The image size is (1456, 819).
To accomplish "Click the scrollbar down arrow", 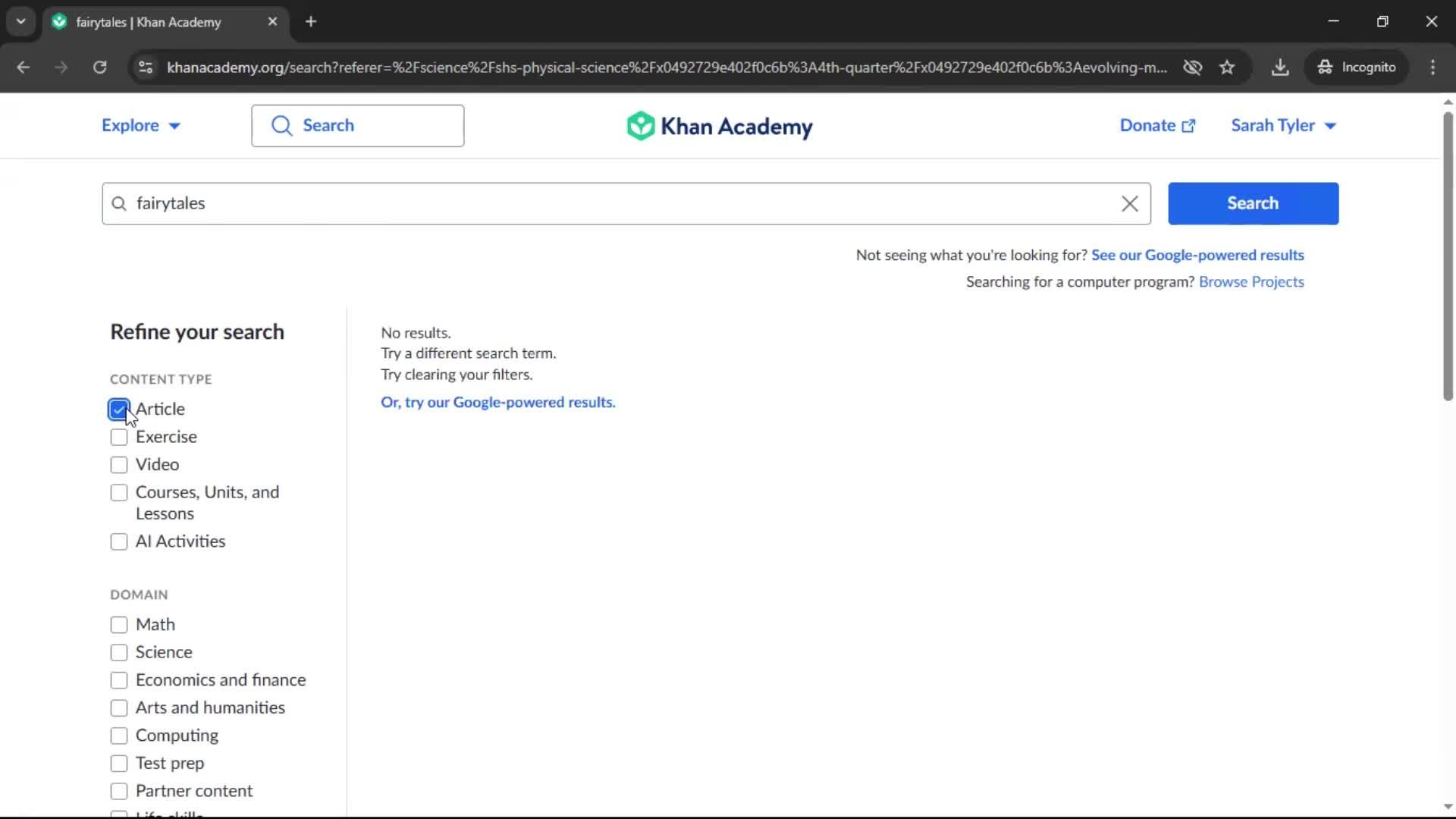I will click(x=1448, y=807).
